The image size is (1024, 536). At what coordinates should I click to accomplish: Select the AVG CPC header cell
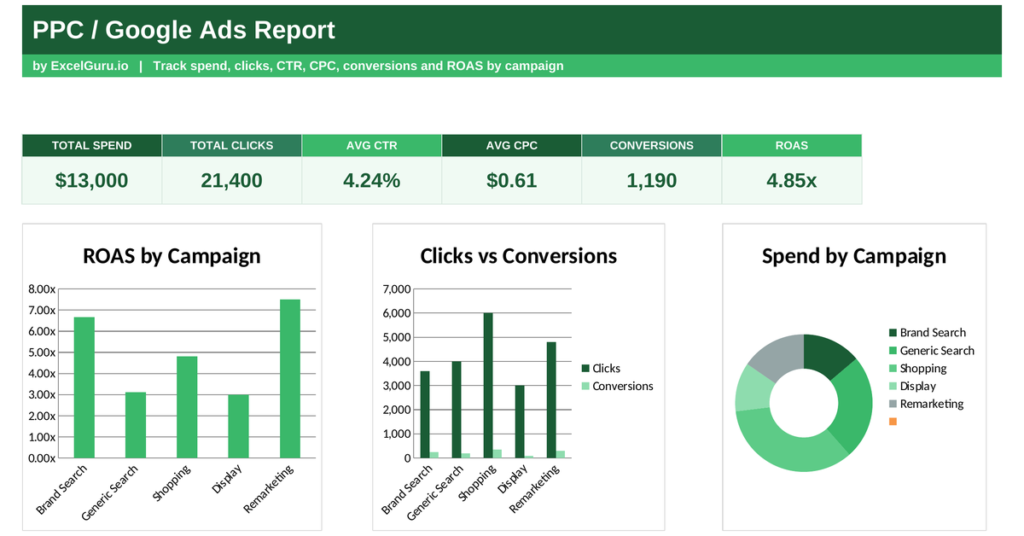(511, 146)
